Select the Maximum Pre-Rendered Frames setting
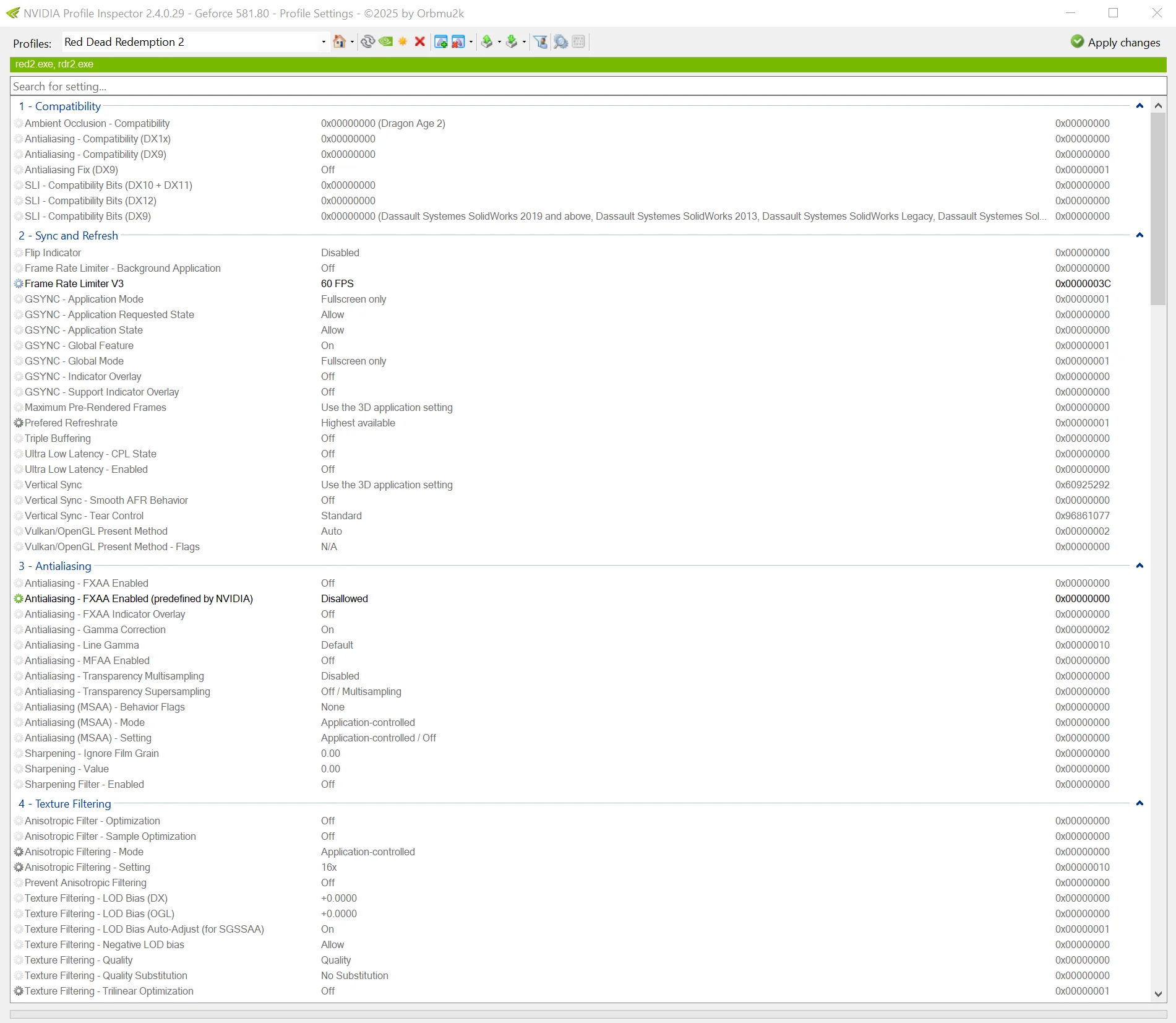 95,407
